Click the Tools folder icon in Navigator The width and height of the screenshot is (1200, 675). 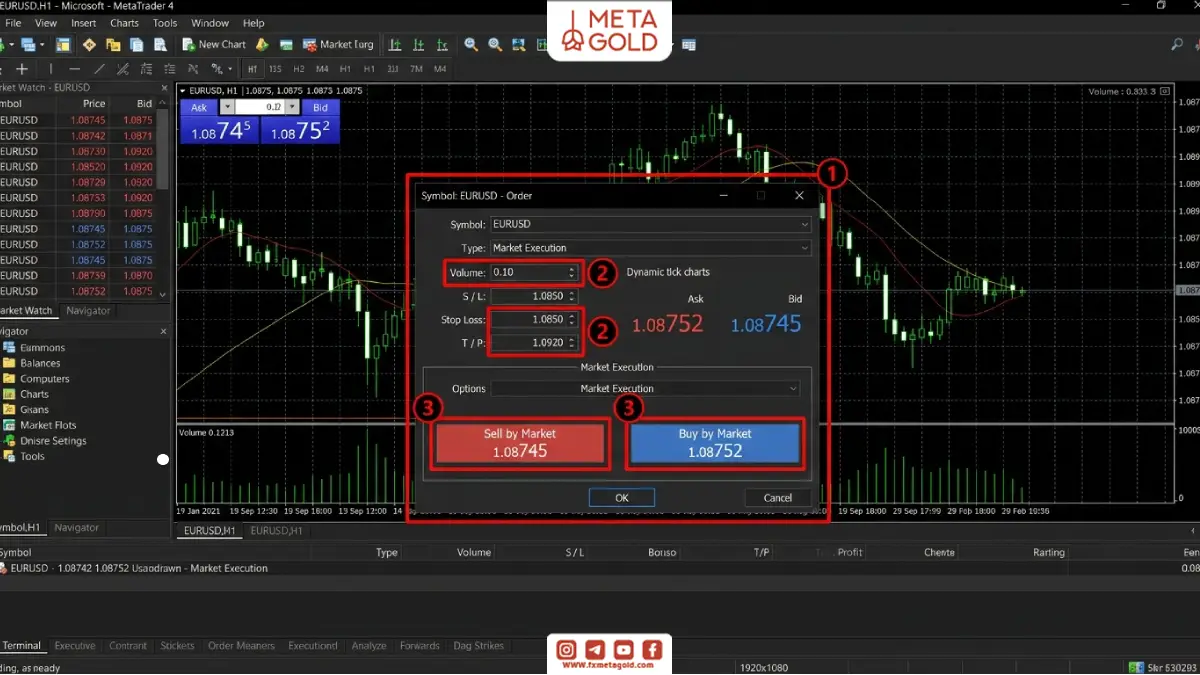coord(9,456)
